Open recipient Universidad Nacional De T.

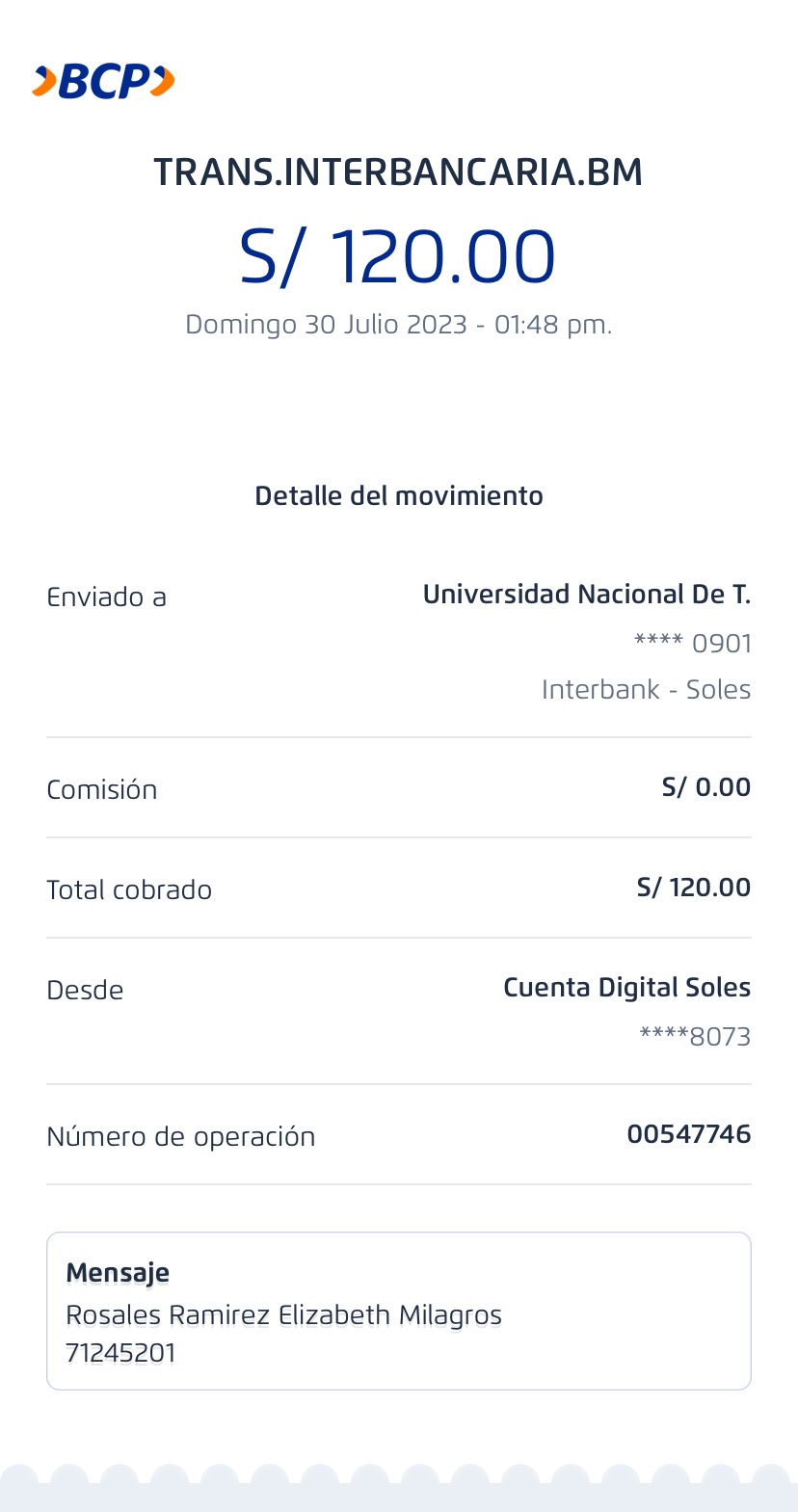click(x=586, y=595)
